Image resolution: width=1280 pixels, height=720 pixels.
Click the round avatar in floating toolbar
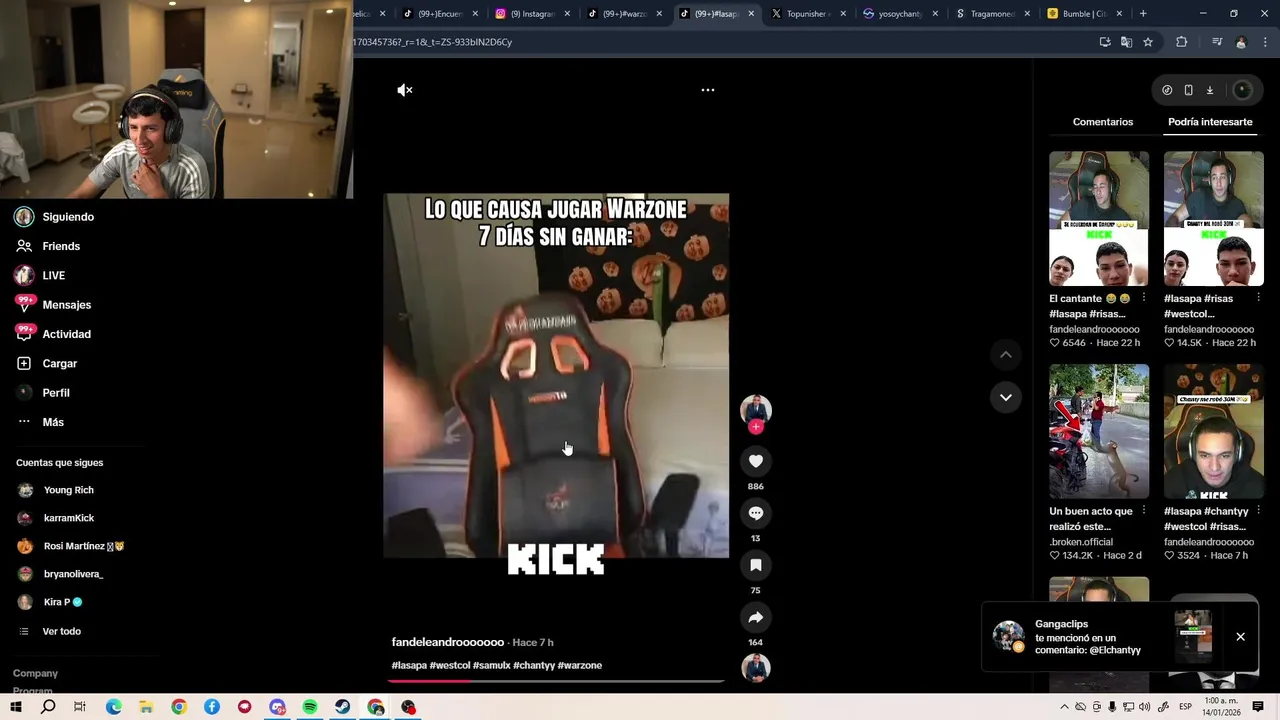point(1242,90)
